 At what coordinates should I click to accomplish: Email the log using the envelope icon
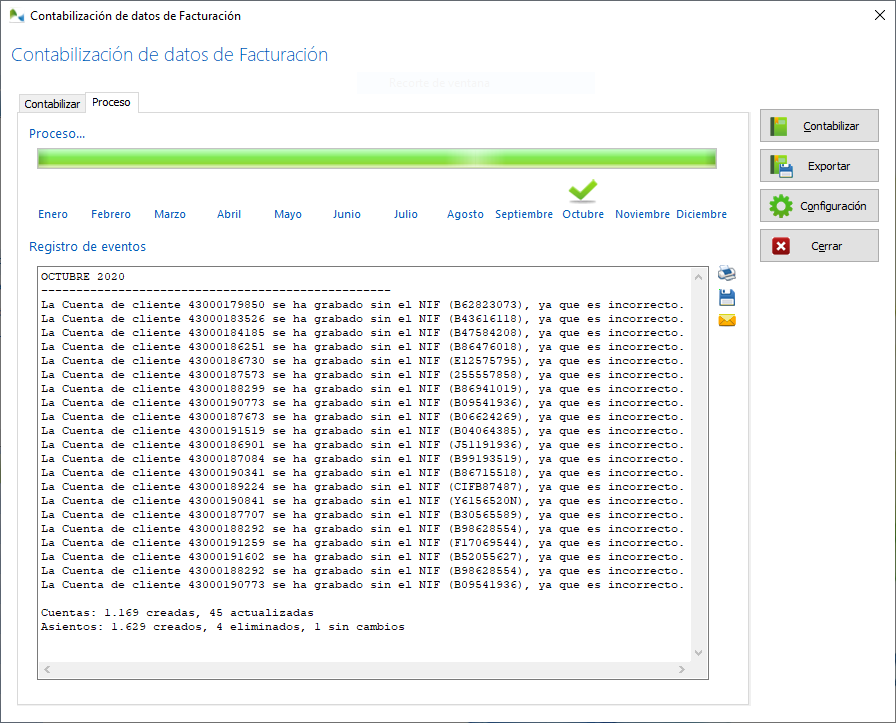(726, 320)
